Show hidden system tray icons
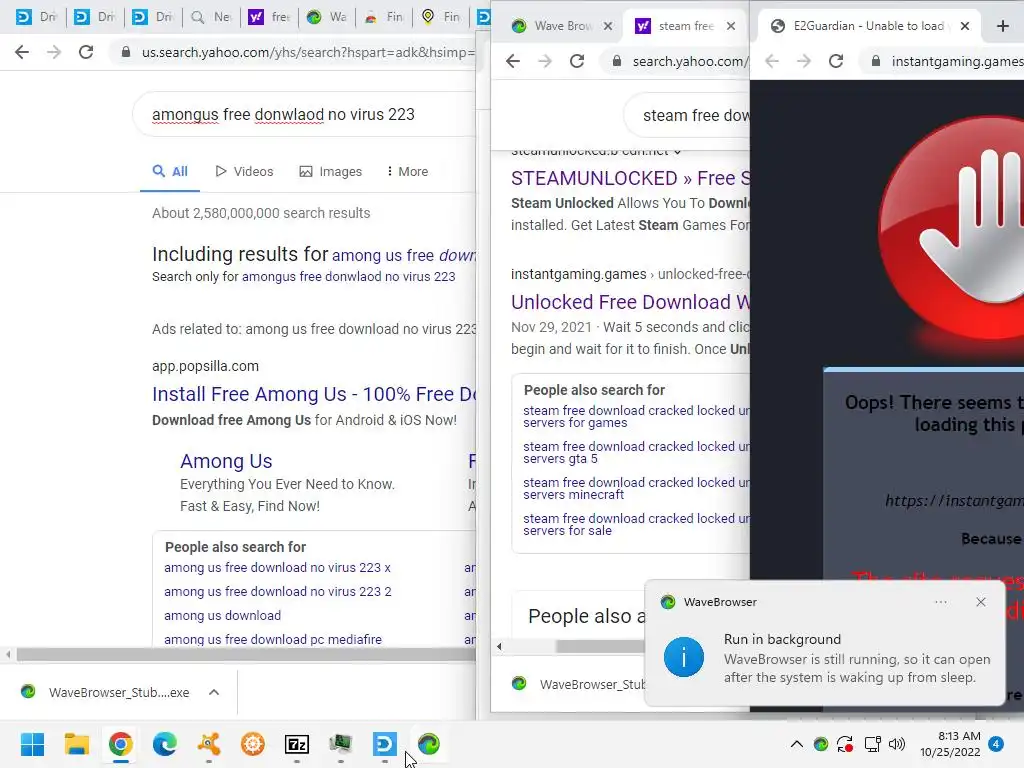Image resolution: width=1024 pixels, height=768 pixels. [797, 744]
